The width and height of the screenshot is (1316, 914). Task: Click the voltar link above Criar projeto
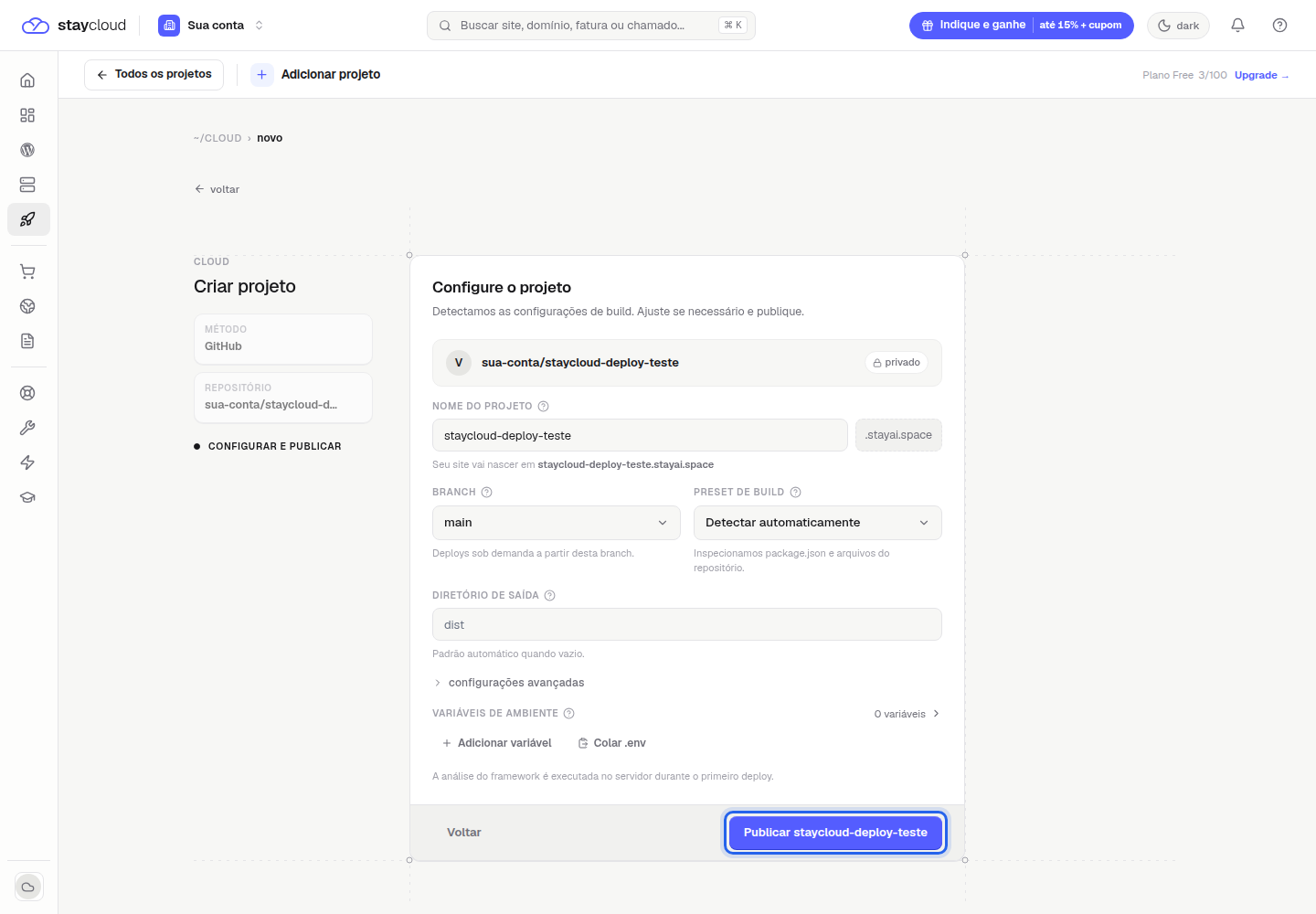(x=217, y=189)
